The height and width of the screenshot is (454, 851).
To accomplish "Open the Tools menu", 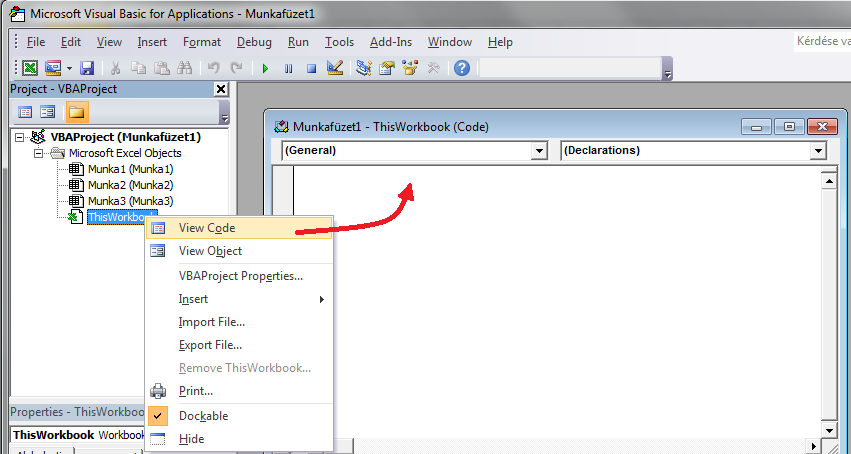I will (339, 42).
